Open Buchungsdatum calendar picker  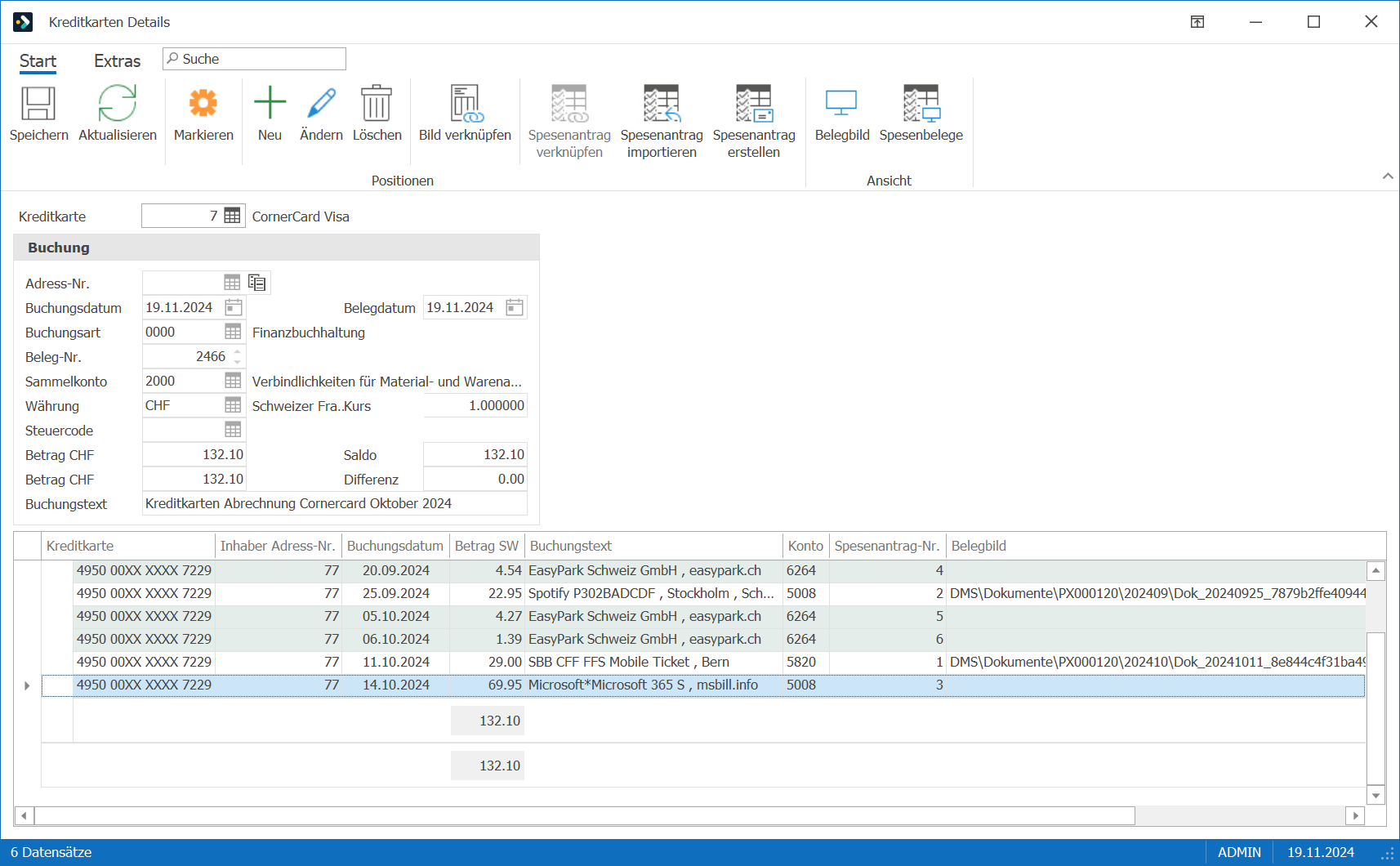(x=234, y=307)
